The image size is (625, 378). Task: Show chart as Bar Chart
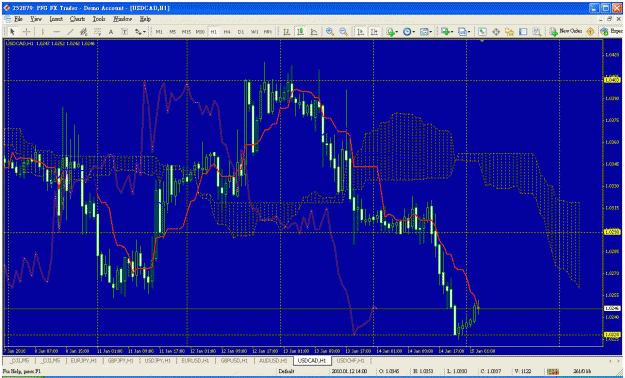[x=286, y=32]
